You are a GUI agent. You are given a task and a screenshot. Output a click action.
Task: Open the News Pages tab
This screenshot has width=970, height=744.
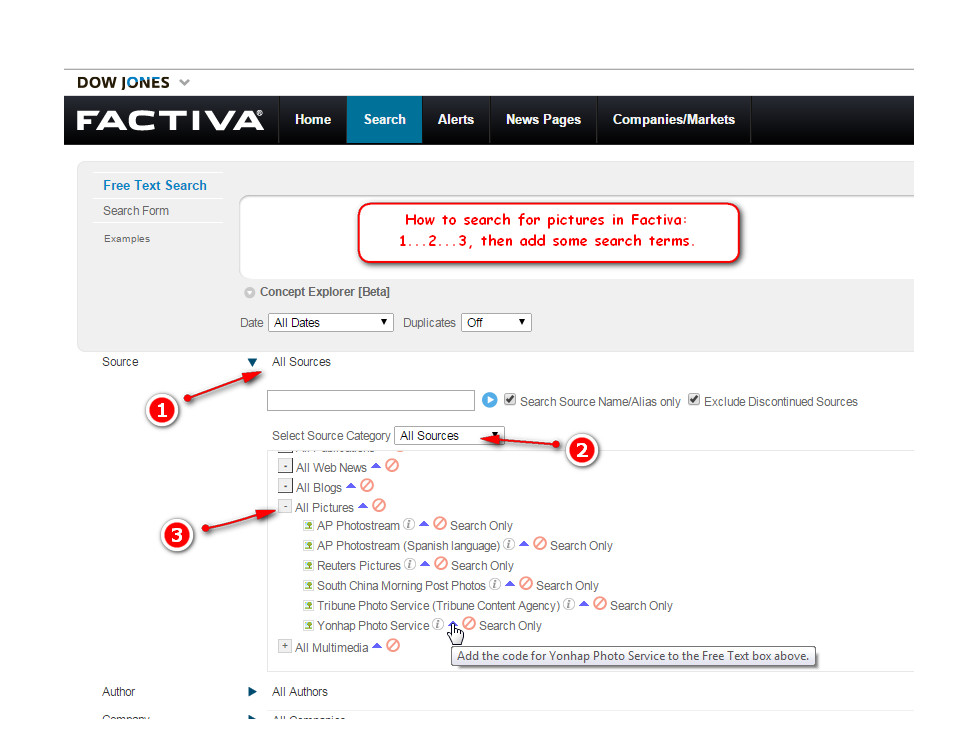[x=543, y=119]
